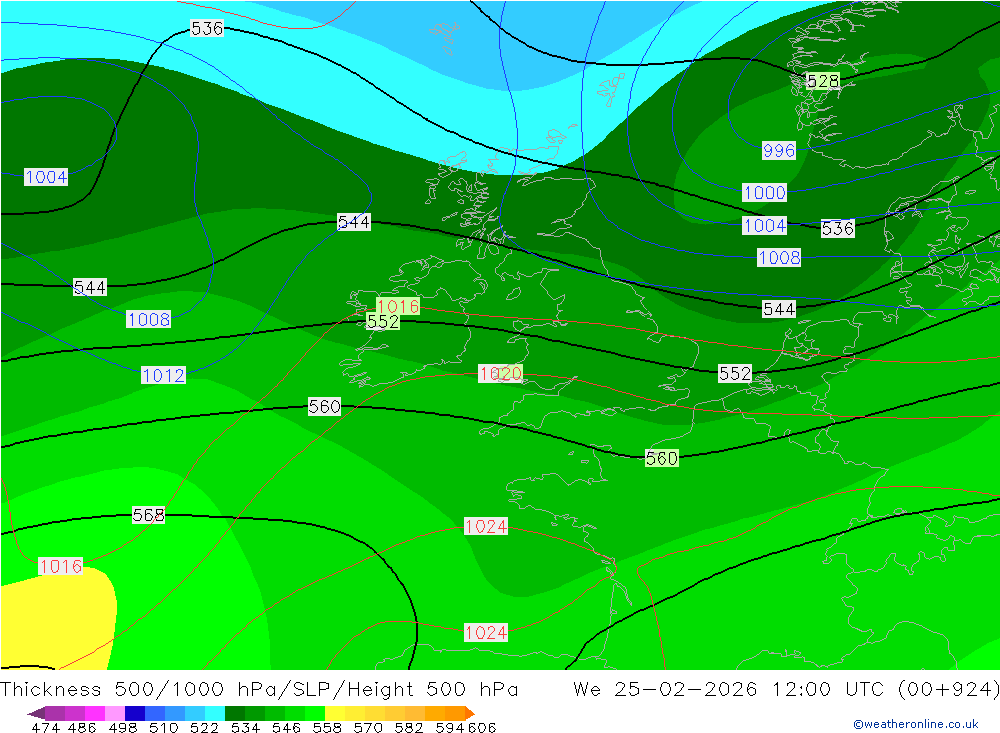Click the 1008 label below the 1004 near Scandinavia
This screenshot has height=733, width=1000.
tap(779, 258)
